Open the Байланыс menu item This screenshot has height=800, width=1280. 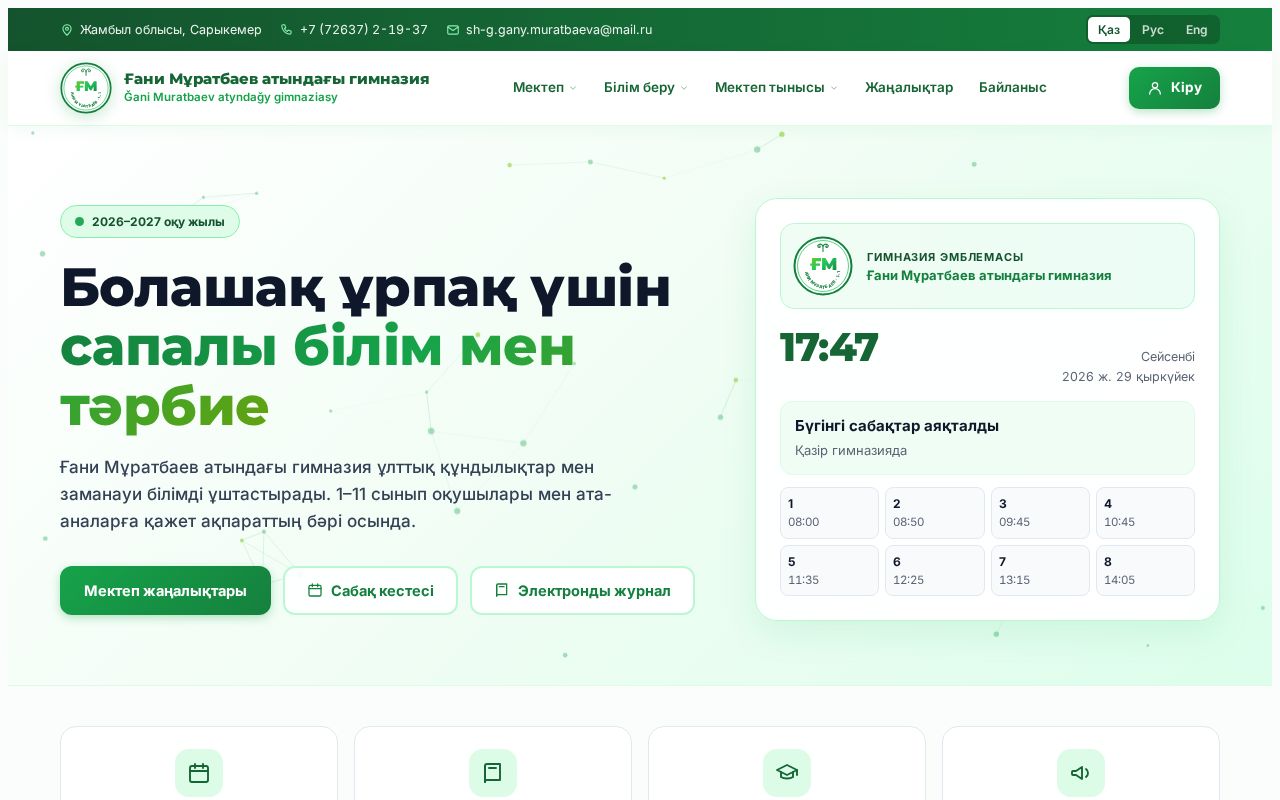pyautogui.click(x=1013, y=88)
